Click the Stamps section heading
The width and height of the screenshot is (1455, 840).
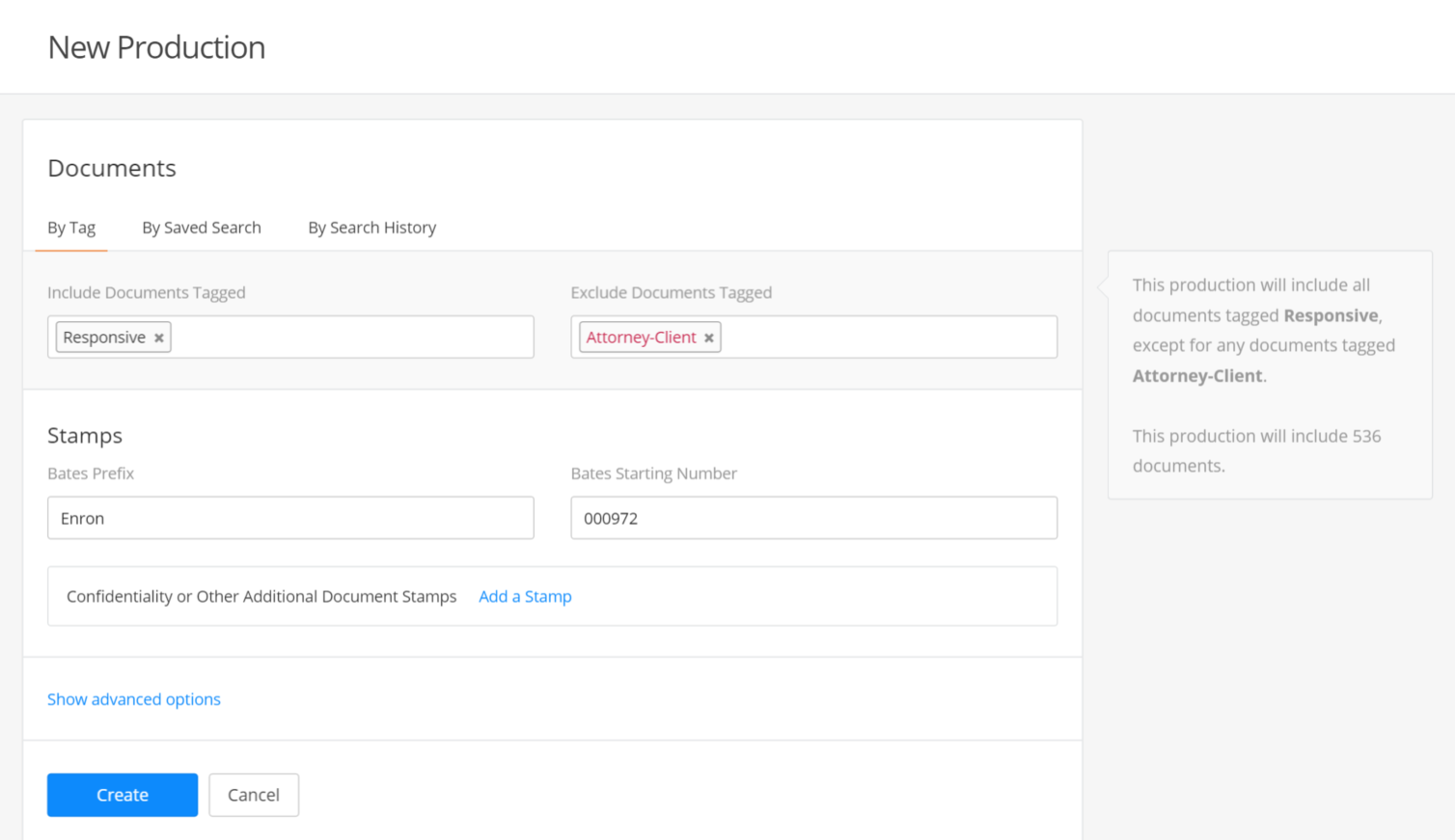click(x=84, y=435)
